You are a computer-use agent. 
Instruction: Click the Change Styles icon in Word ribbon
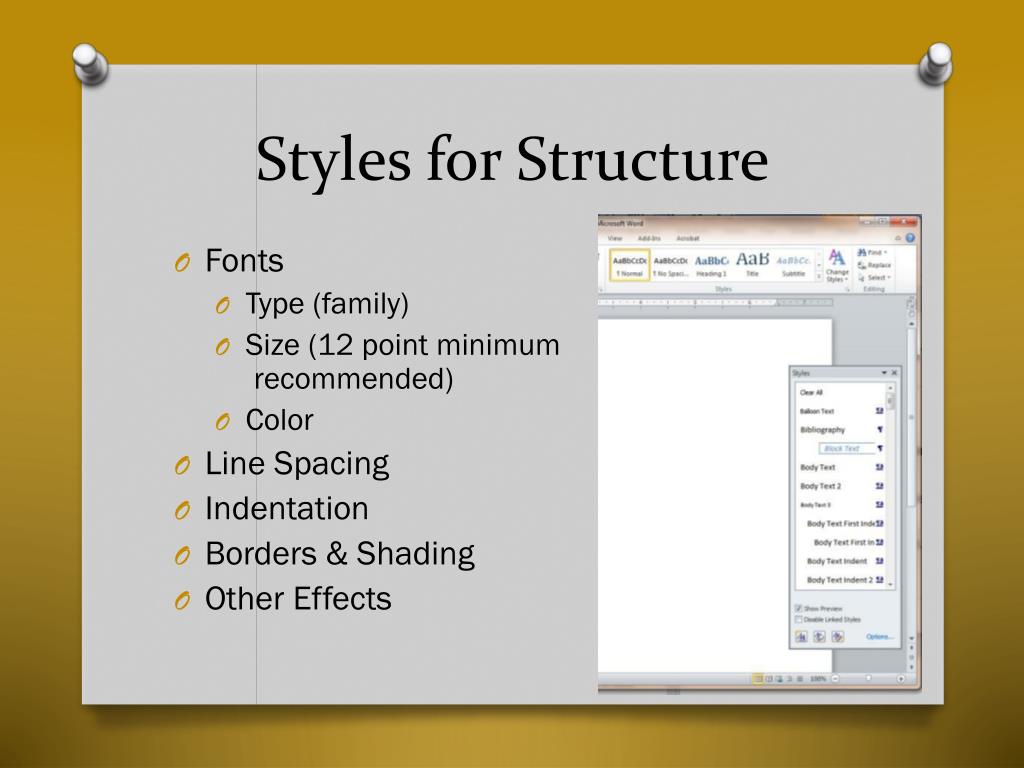pos(837,257)
